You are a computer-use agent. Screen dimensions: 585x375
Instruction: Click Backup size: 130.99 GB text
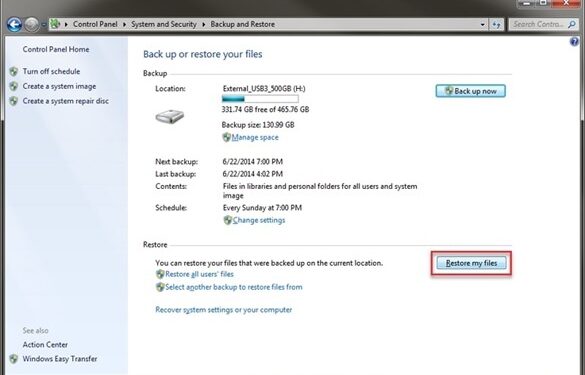(x=258, y=125)
